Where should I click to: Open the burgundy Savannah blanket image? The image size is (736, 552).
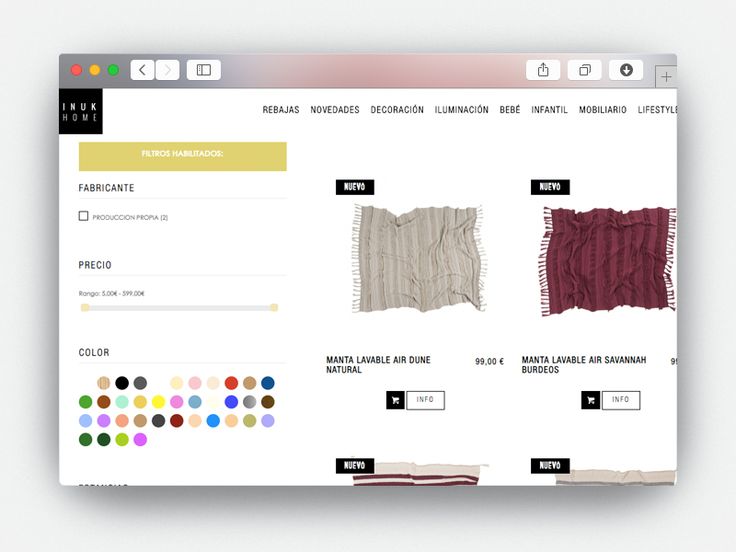tap(608, 261)
